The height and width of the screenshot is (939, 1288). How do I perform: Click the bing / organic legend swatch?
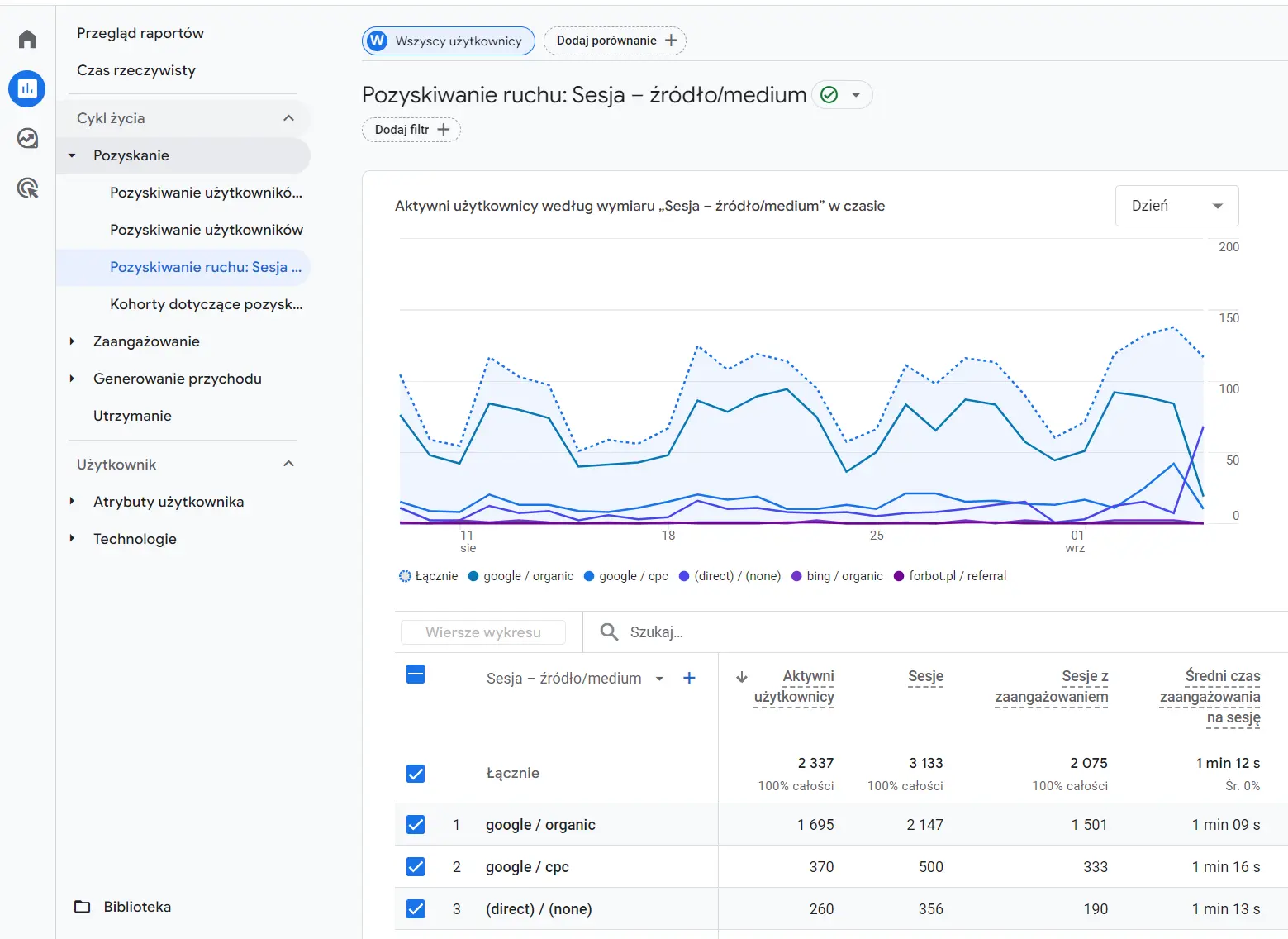tap(796, 576)
